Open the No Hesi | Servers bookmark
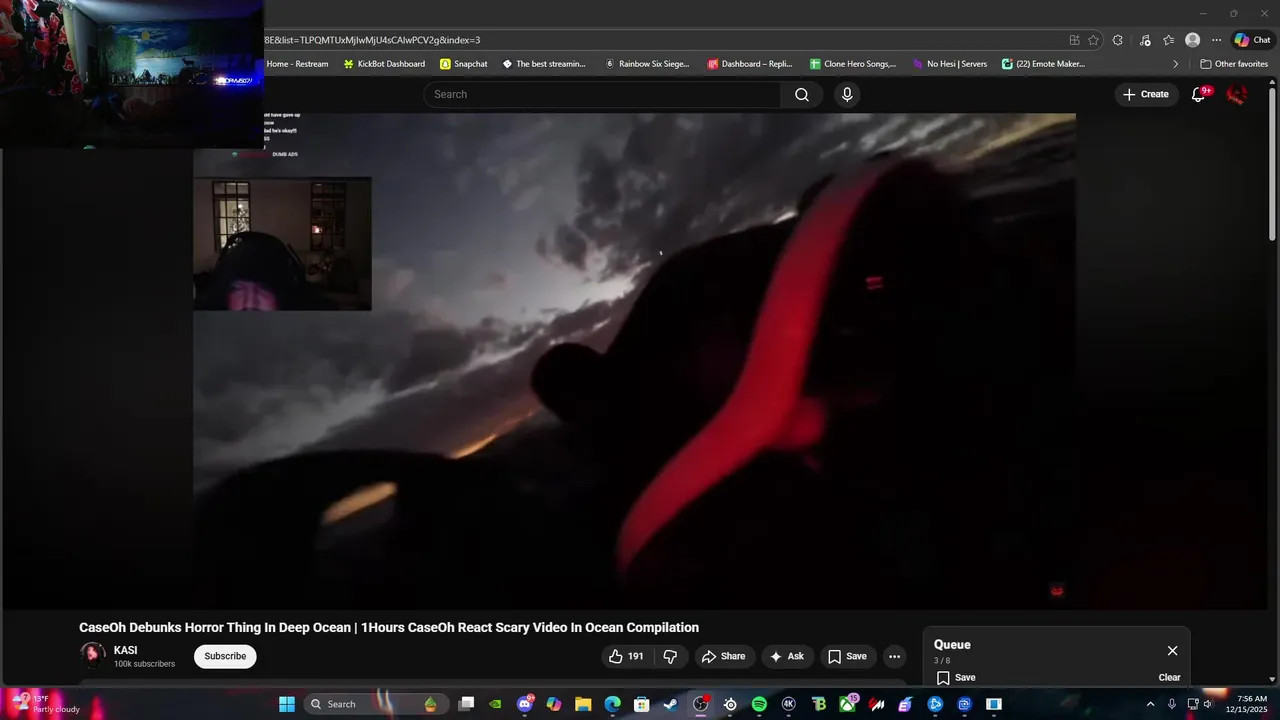 coord(949,64)
